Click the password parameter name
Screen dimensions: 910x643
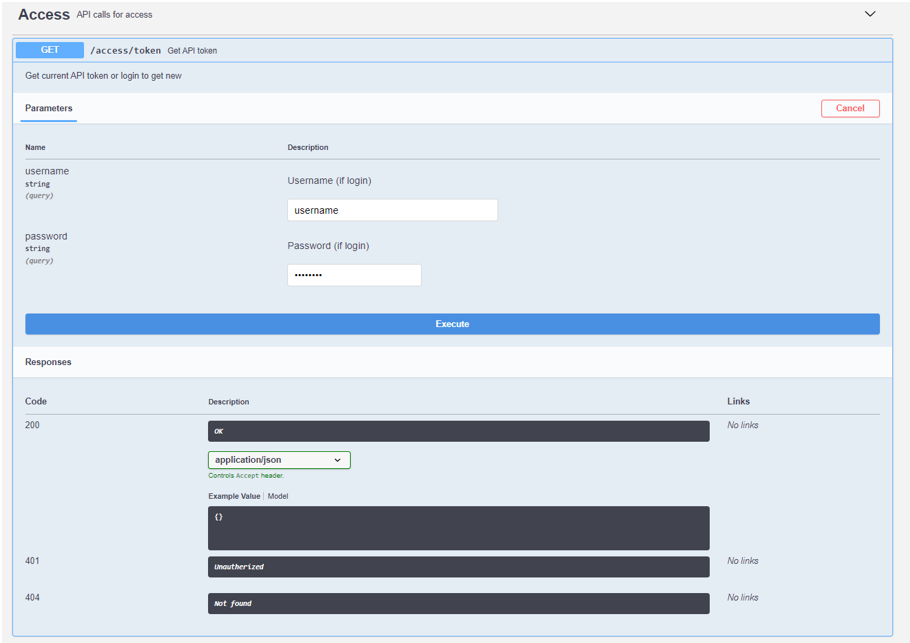coord(46,236)
